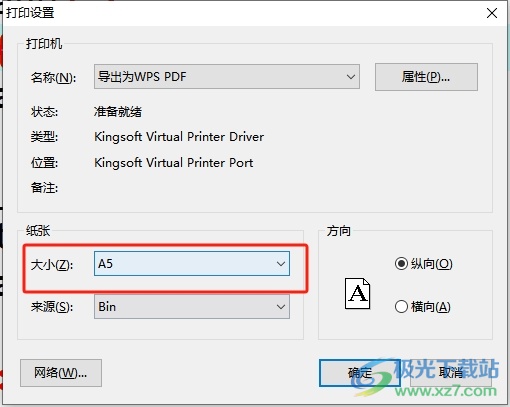510x407 pixels.
Task: Click the chevron arrow of printer name combo
Action: (350, 77)
